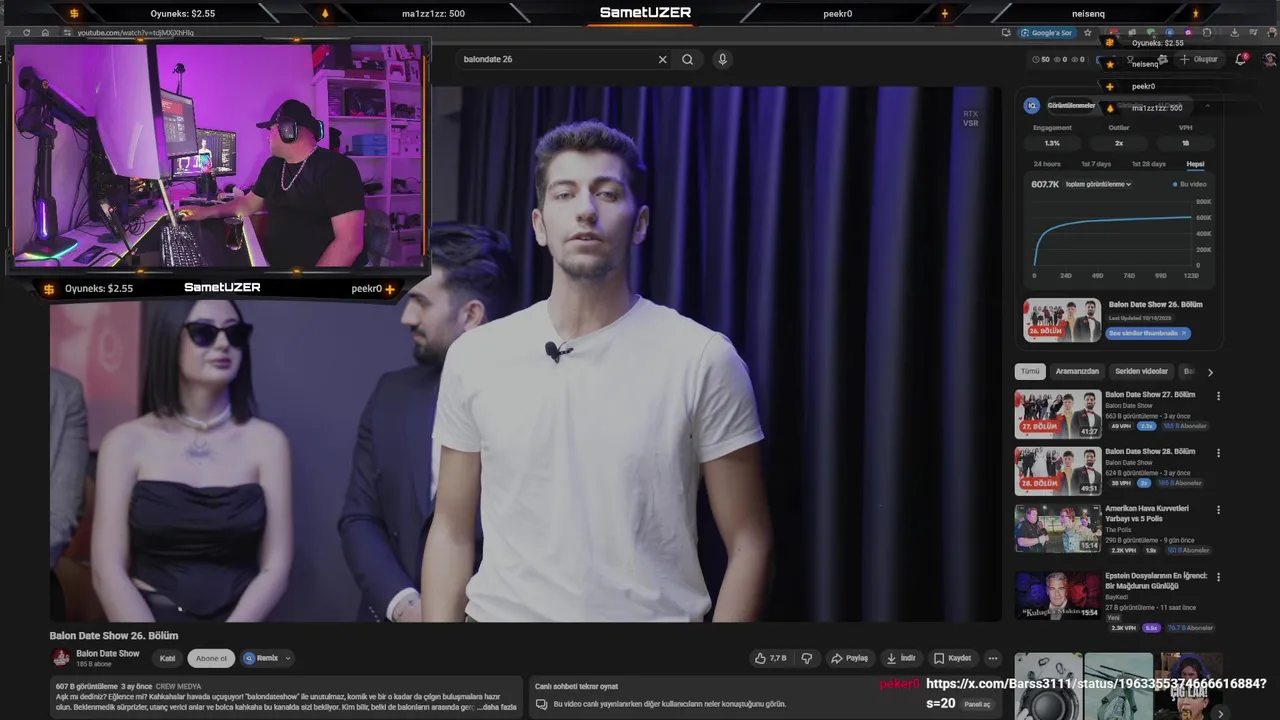Screen dimensions: 1280x720
Task: Select the 'Hepsi' stats tab
Action: 1195,164
